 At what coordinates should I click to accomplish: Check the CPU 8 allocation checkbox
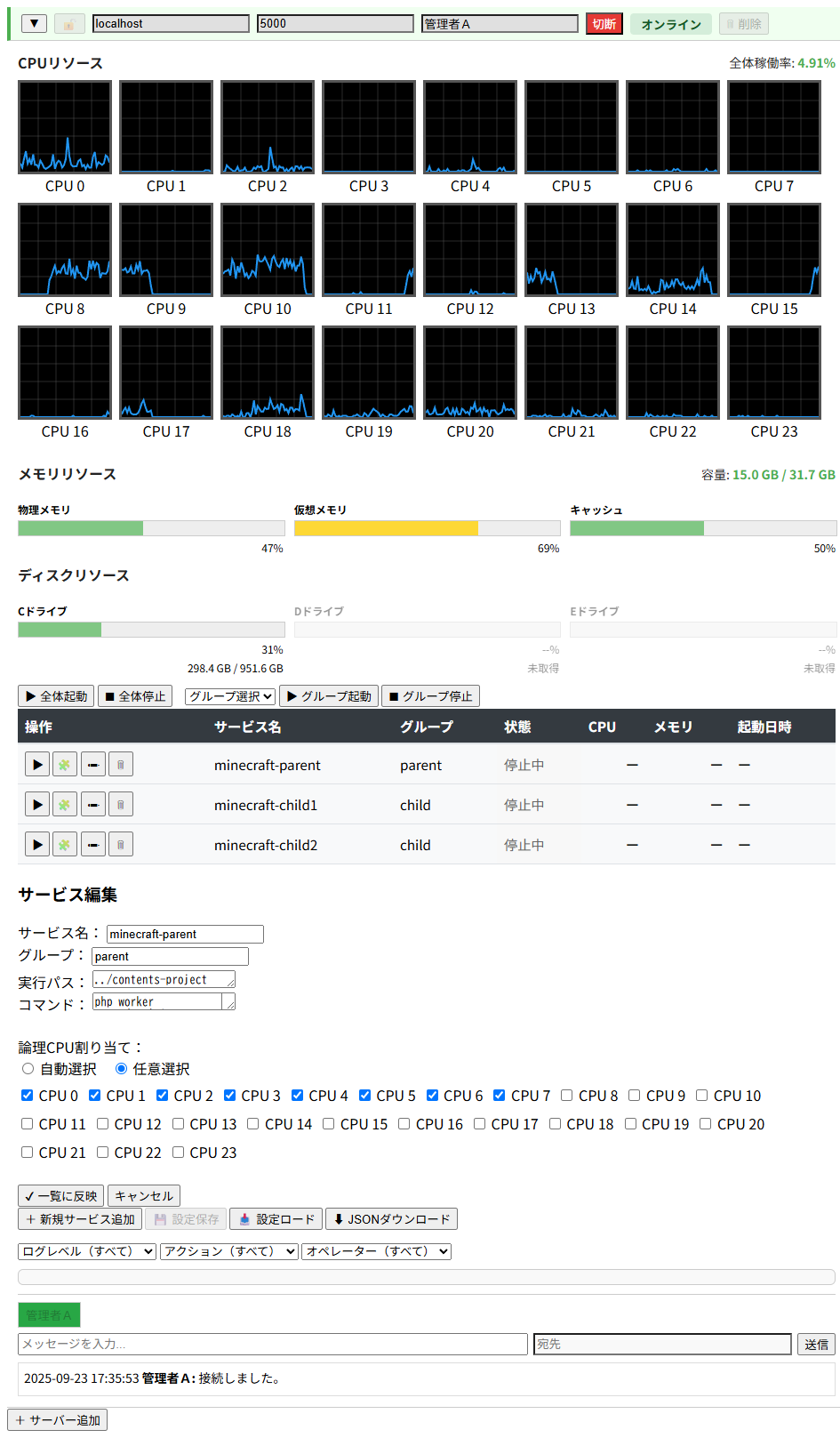tap(566, 1096)
